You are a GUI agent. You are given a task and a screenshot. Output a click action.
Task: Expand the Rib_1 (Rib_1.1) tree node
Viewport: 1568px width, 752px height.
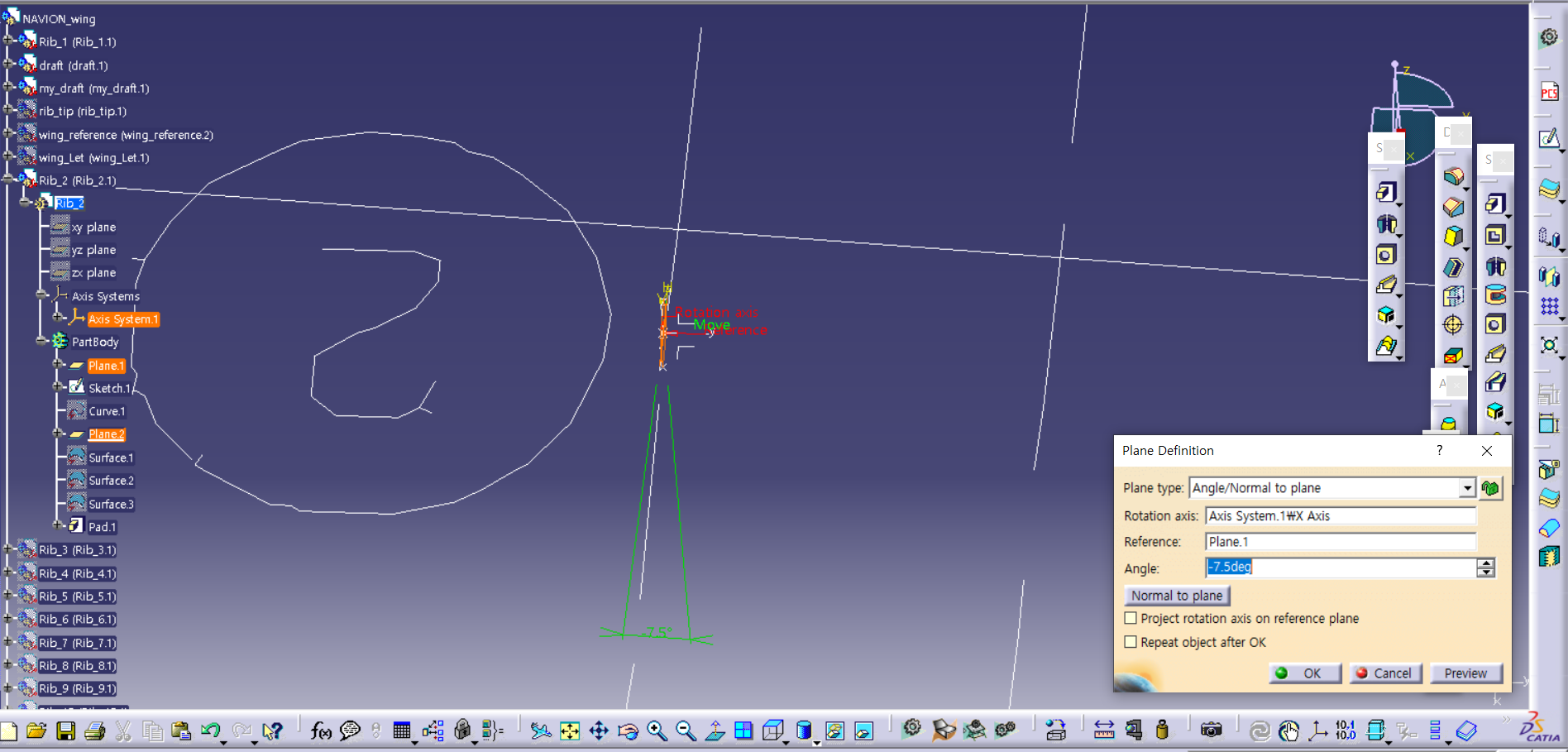pyautogui.click(x=8, y=40)
